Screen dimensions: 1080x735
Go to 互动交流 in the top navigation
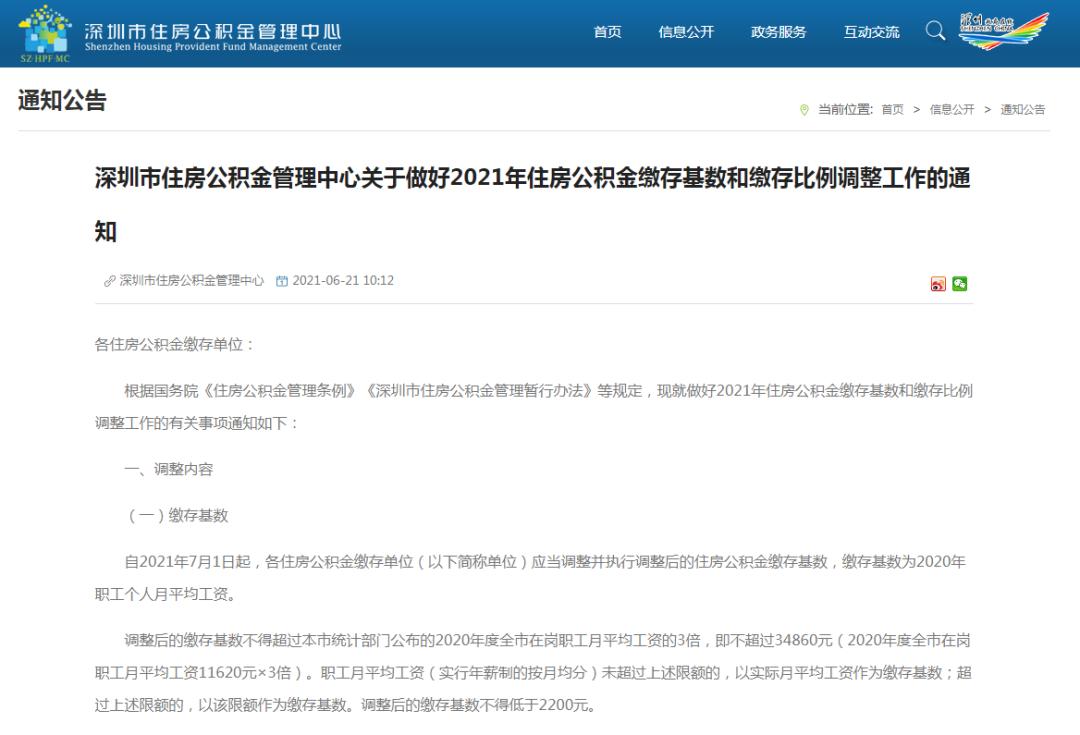tap(871, 32)
